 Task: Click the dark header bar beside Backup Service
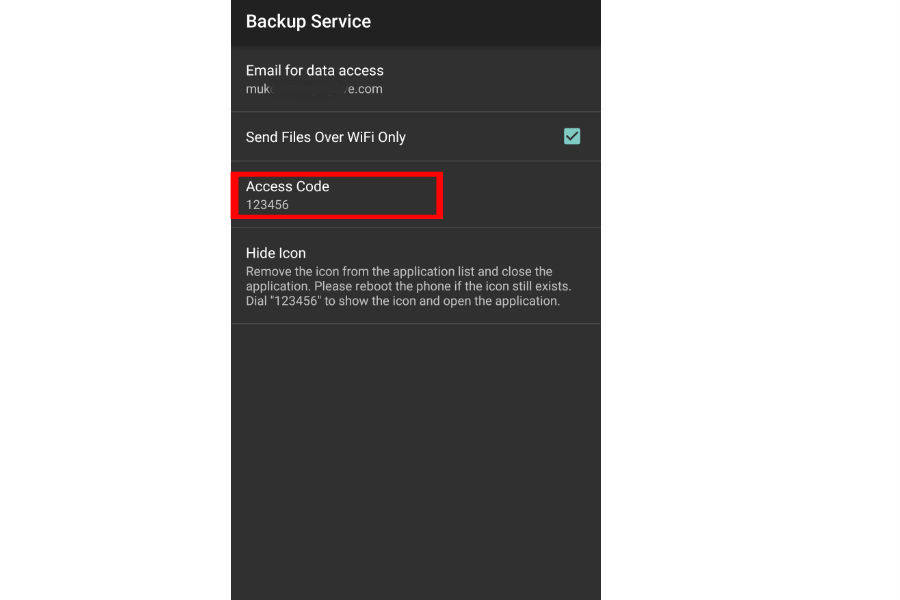coord(490,21)
